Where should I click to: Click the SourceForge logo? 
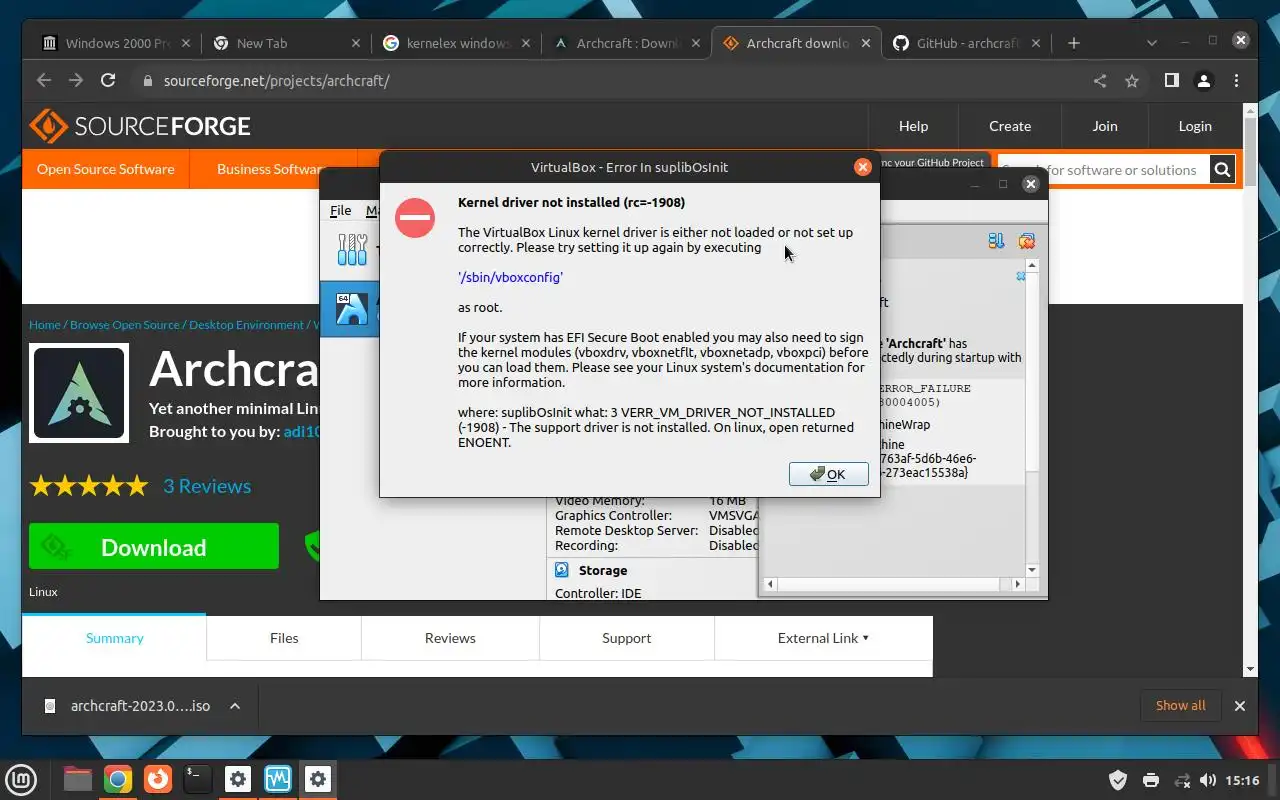pos(140,126)
